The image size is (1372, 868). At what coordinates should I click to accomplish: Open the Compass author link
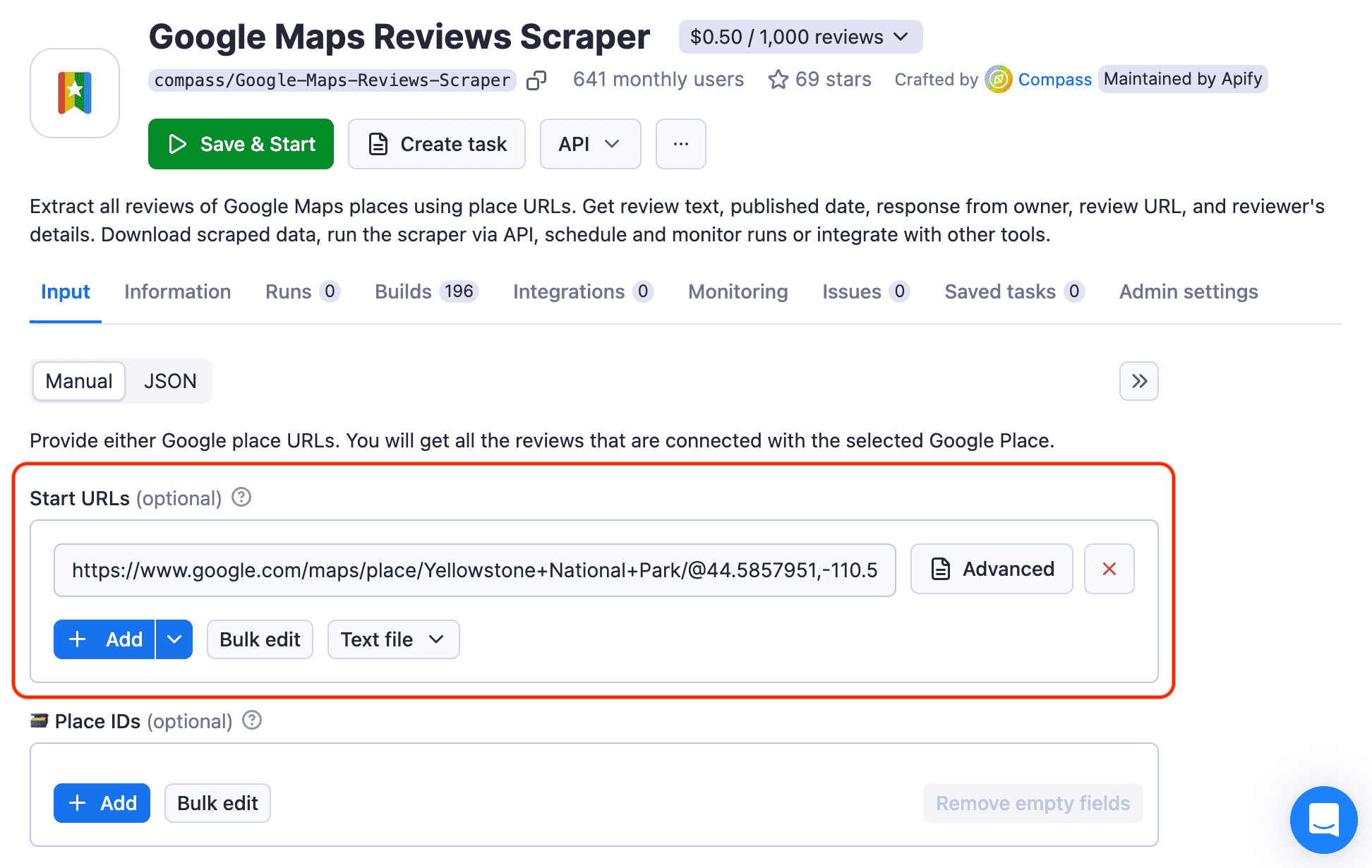1054,79
